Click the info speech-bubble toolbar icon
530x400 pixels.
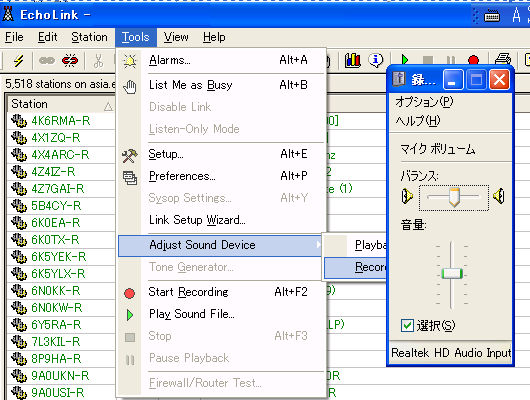point(376,60)
